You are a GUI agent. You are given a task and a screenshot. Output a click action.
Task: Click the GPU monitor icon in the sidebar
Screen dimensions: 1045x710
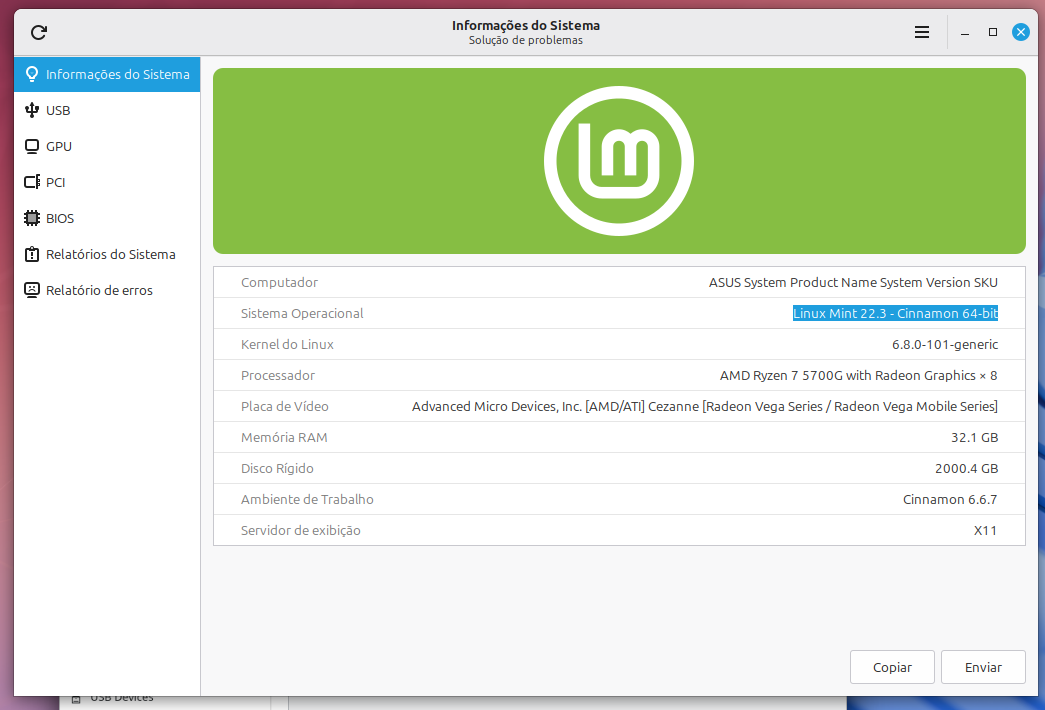32,146
